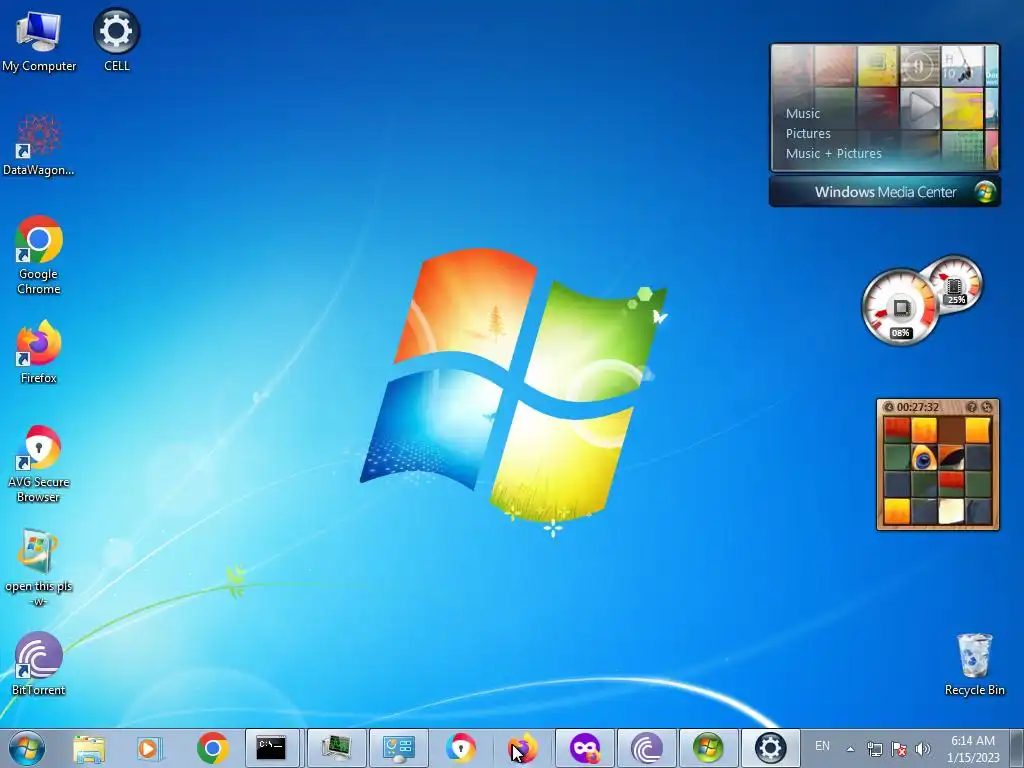The width and height of the screenshot is (1024, 768).
Task: Open the DataWagon shortcut on the desktop
Action: tap(39, 145)
